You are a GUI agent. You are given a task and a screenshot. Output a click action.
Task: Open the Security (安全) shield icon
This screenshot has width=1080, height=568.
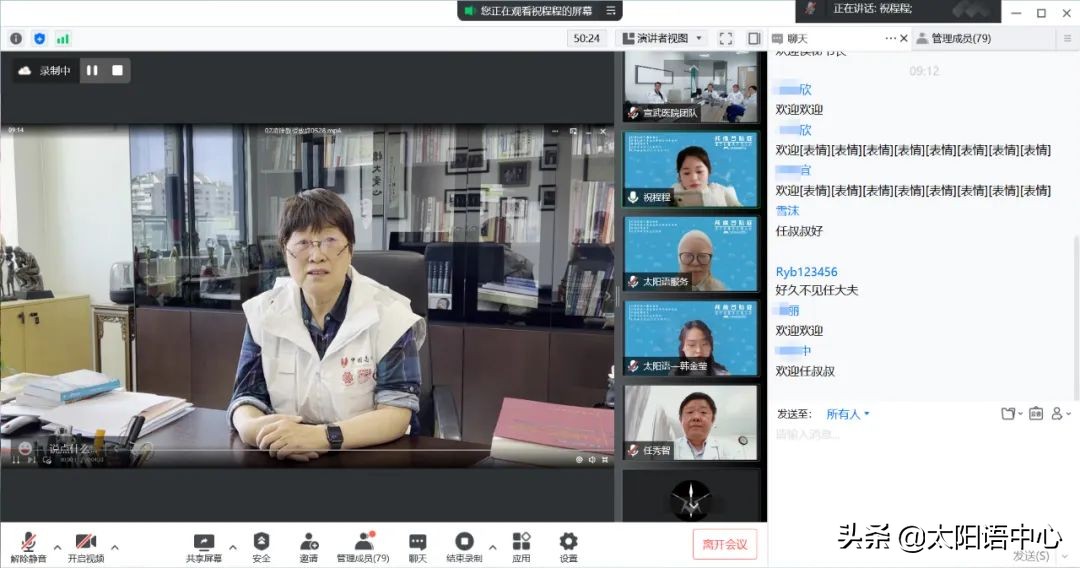261,546
